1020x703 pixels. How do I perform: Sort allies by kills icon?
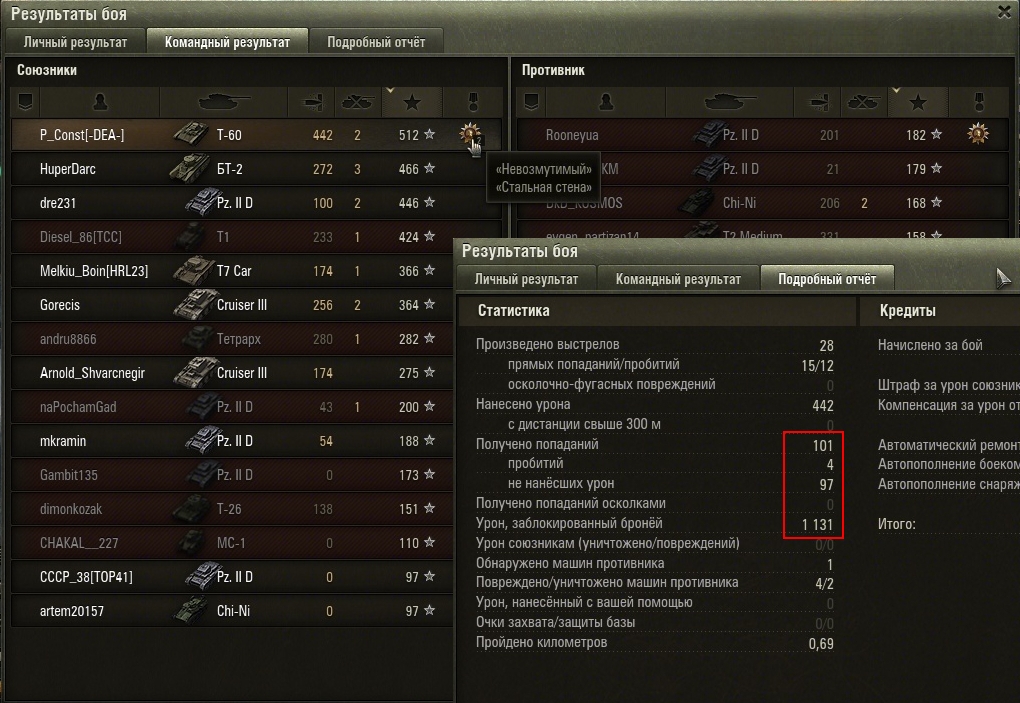(357, 102)
